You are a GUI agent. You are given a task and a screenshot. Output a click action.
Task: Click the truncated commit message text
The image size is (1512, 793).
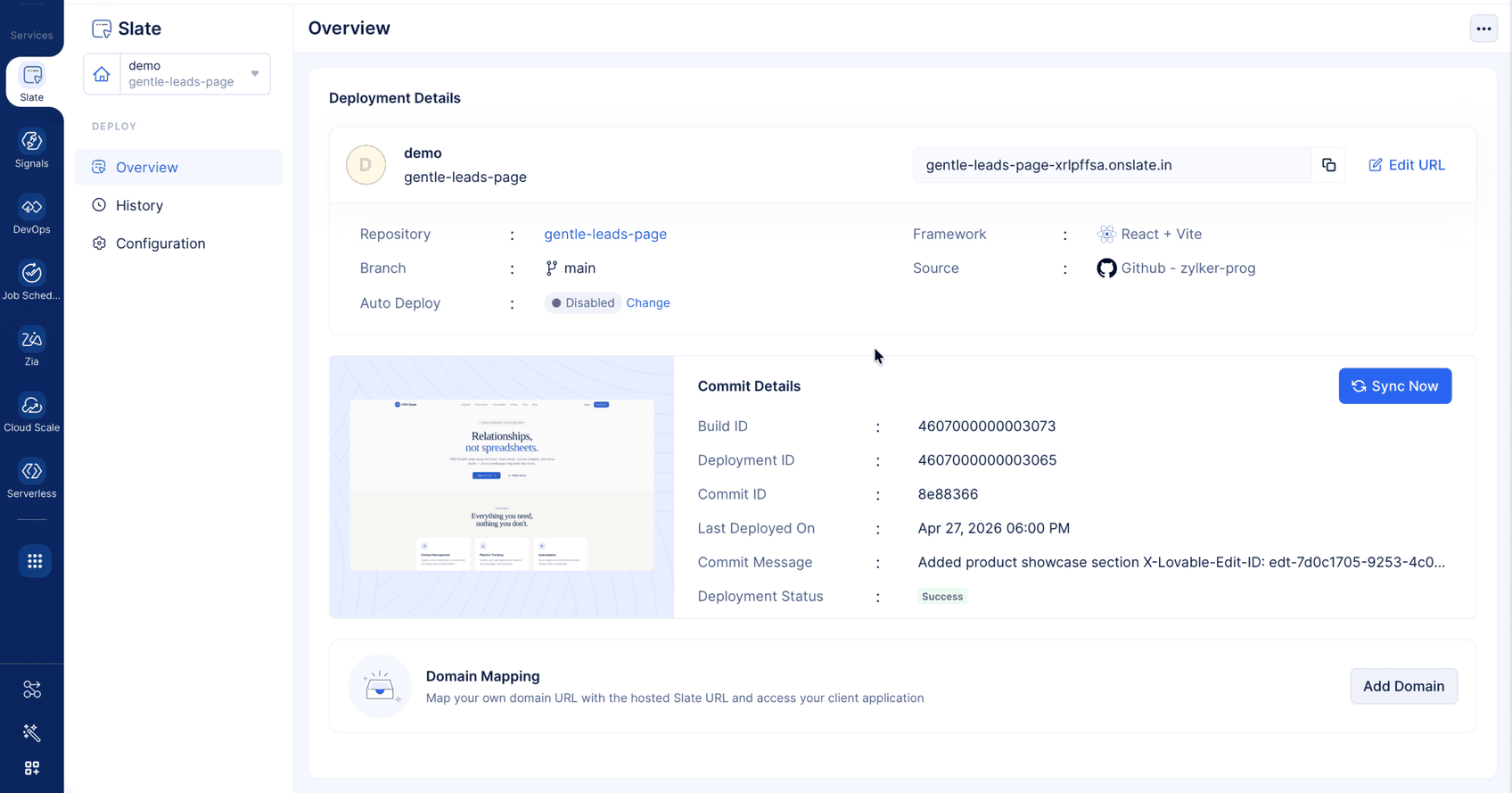[1181, 563]
